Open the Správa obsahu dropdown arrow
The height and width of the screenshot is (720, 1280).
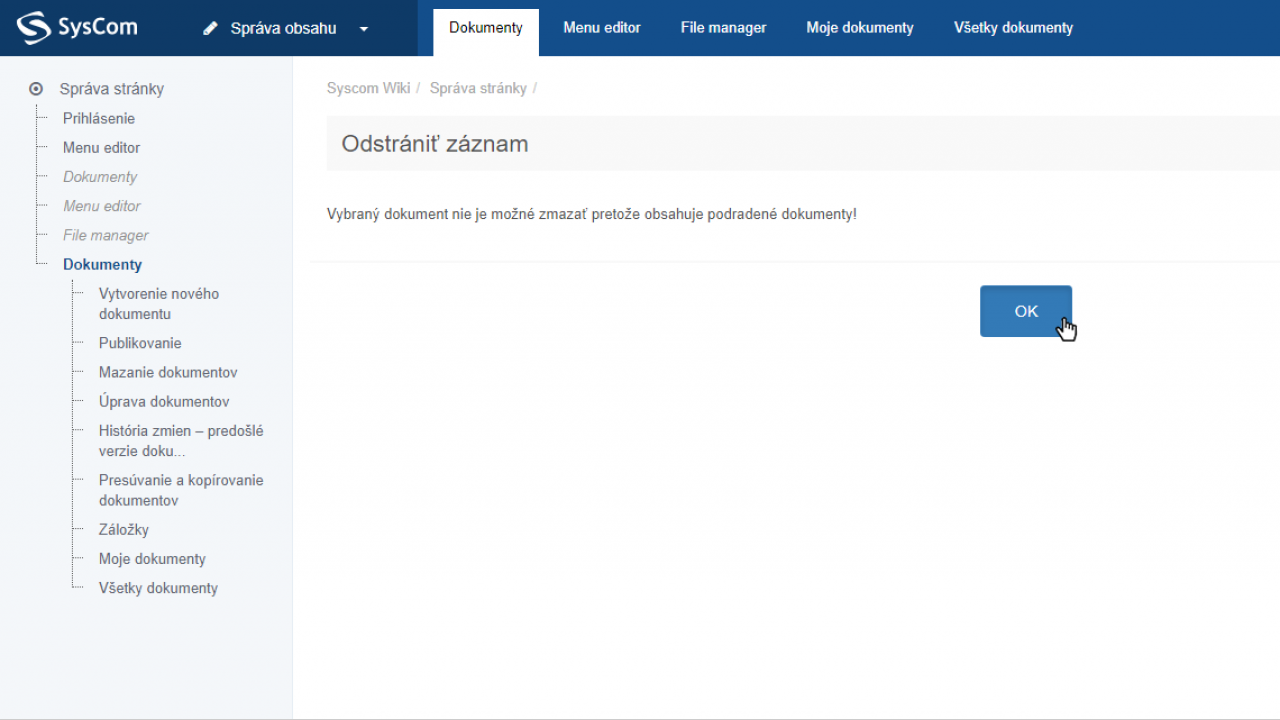click(x=364, y=29)
